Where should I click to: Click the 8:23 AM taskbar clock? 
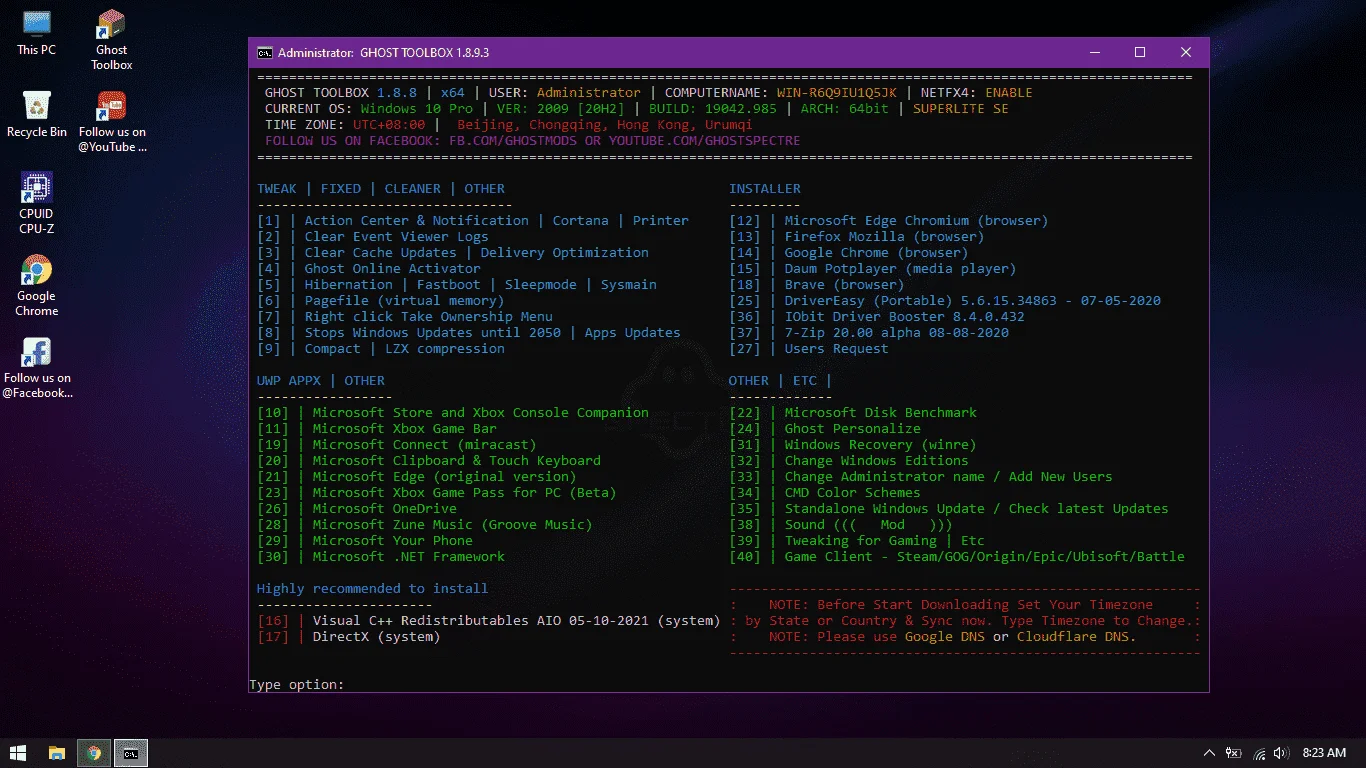click(x=1324, y=753)
